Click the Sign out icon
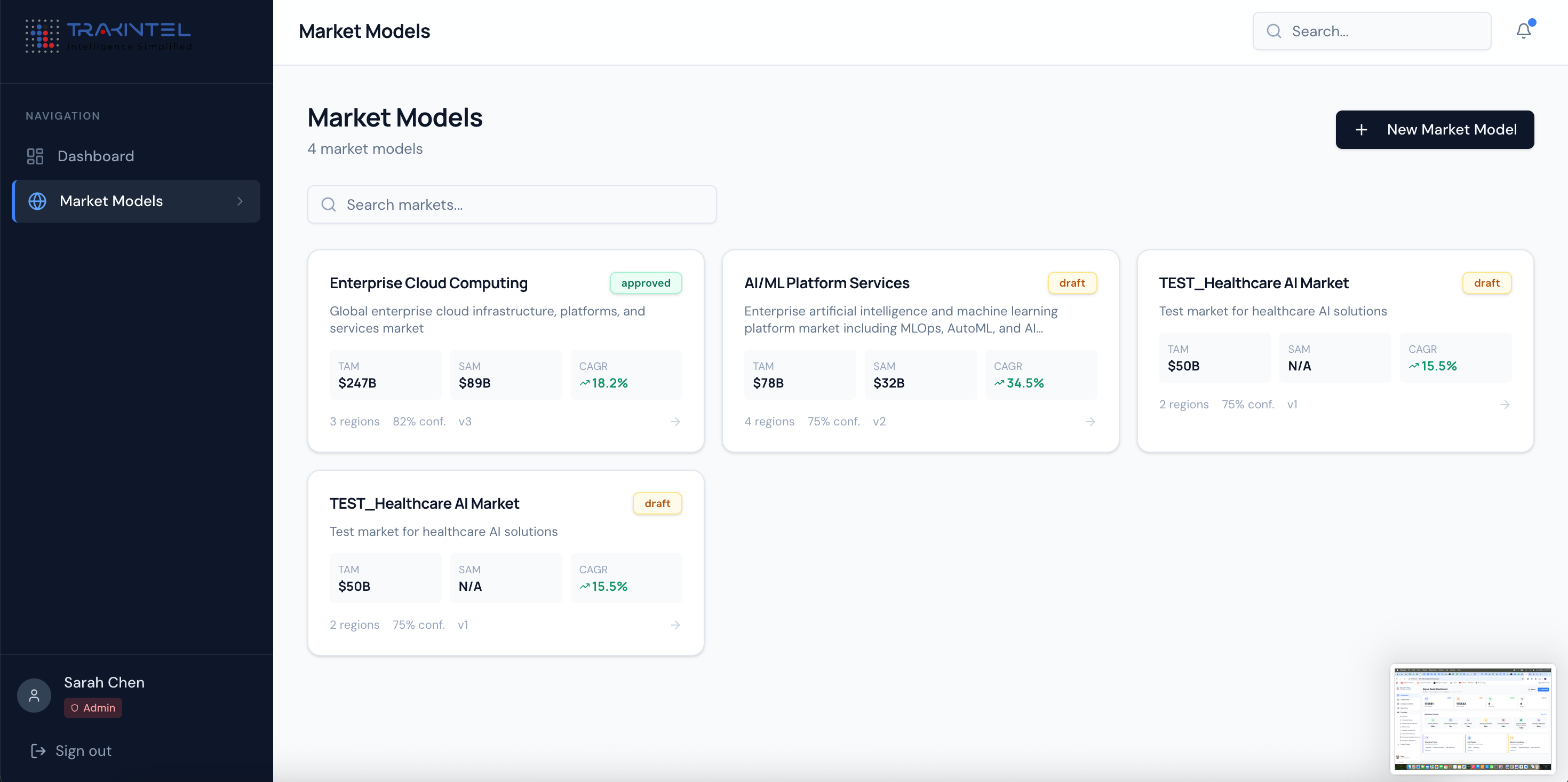The width and height of the screenshot is (1568, 782). coord(38,751)
